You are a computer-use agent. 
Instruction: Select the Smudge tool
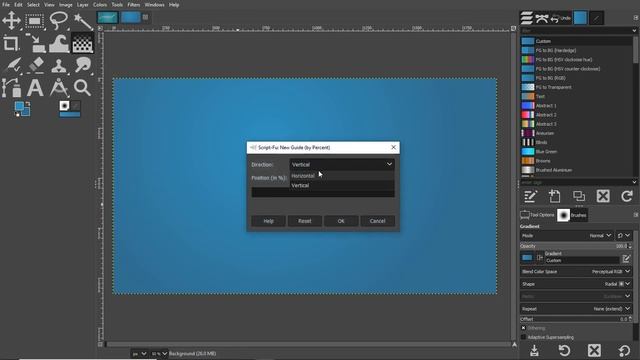tap(82, 65)
